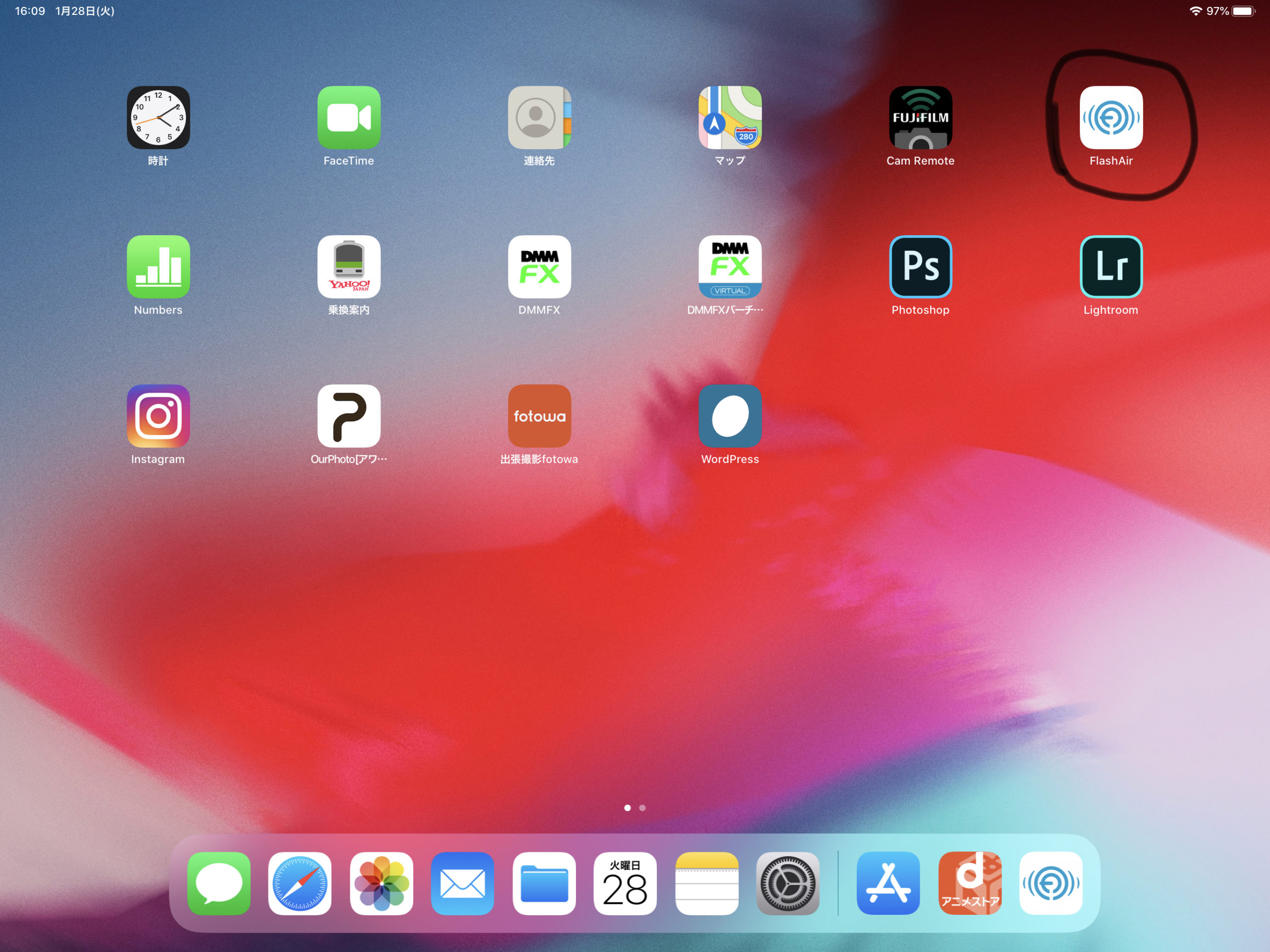Tap the 16:09 clock in status bar
Image resolution: width=1270 pixels, height=952 pixels.
coord(30,11)
